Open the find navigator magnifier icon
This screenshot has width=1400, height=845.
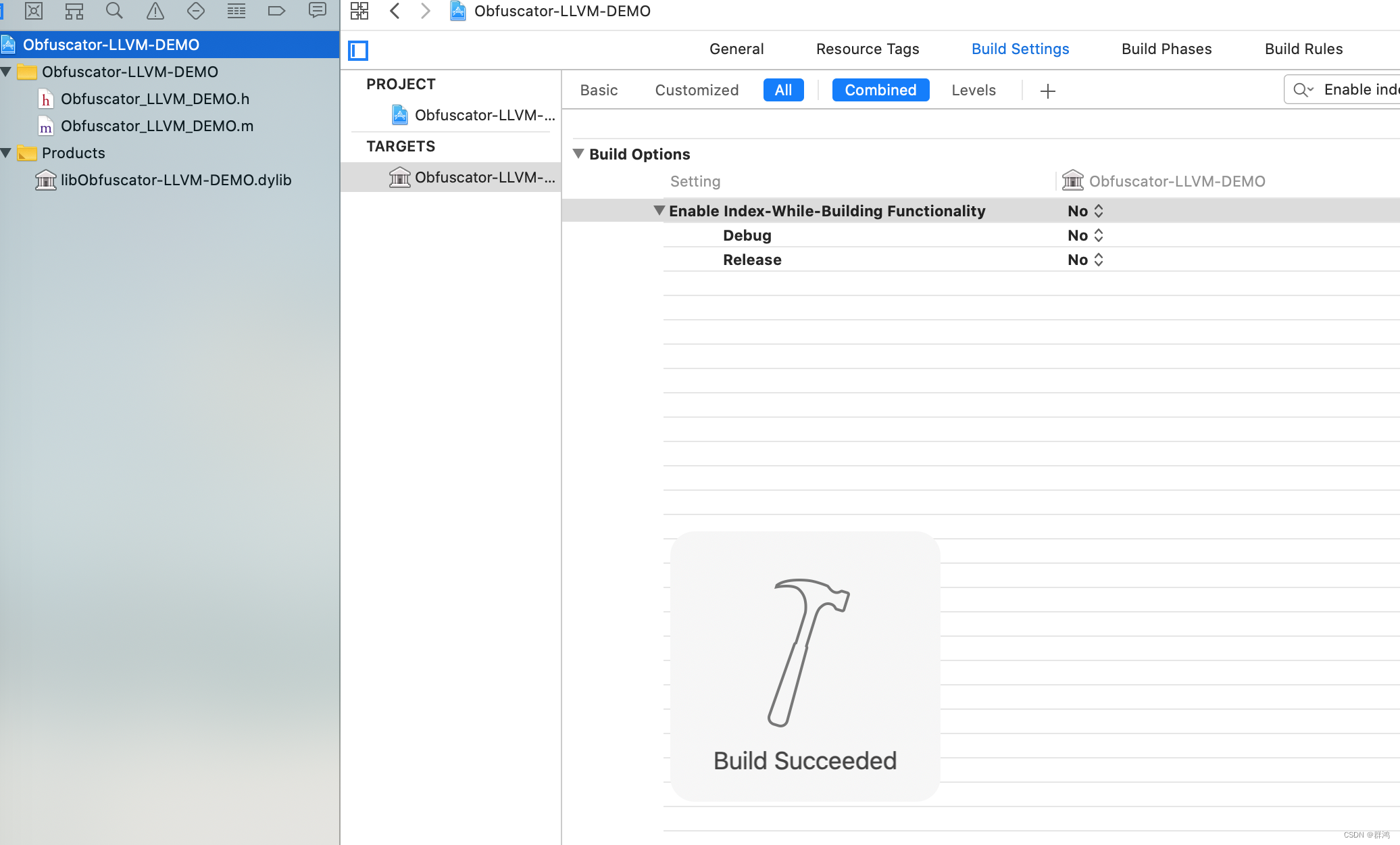114,11
